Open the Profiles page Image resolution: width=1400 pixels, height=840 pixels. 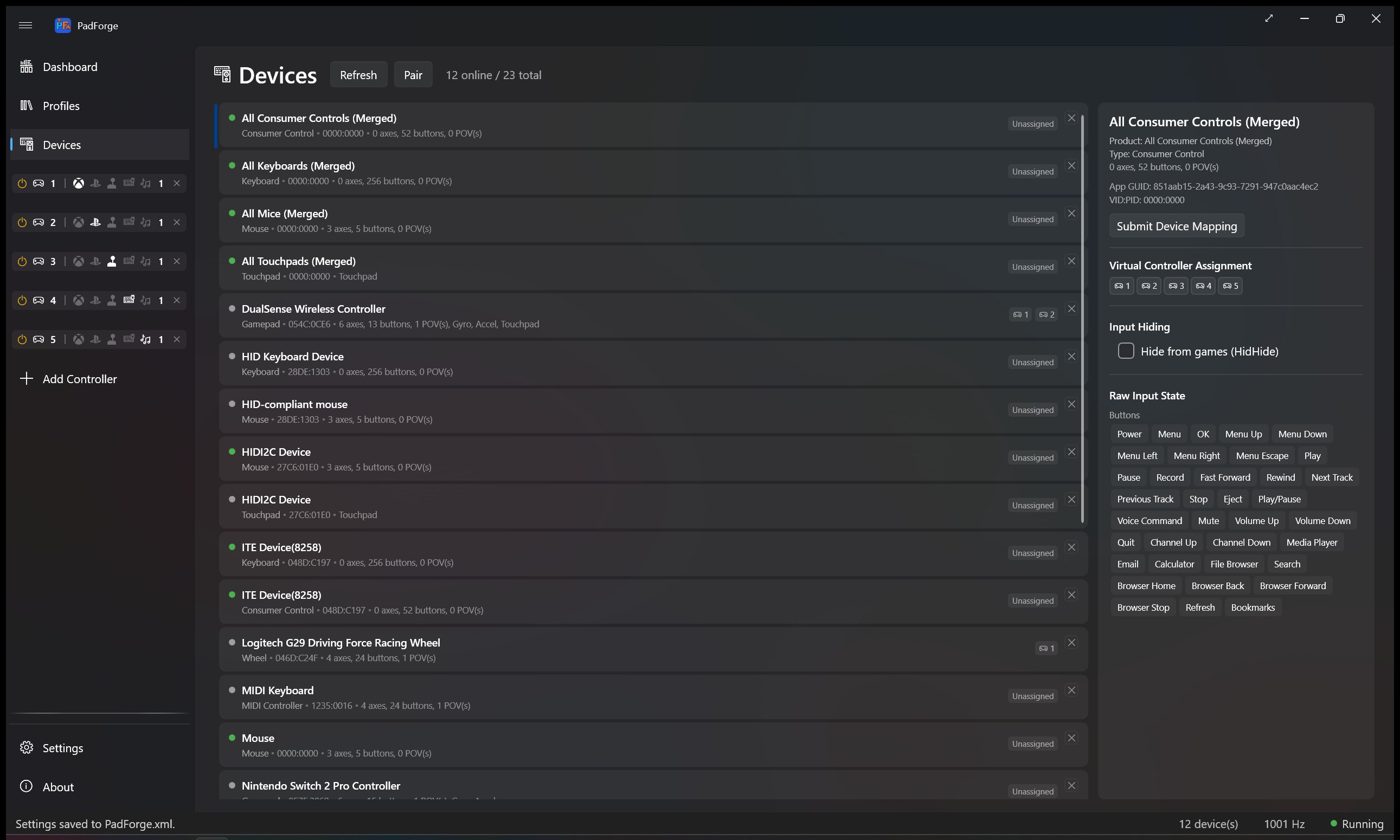click(100, 106)
